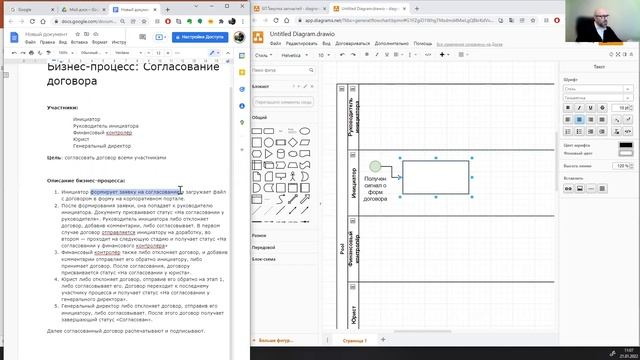
Task: Collapse the Инициатор swimlane
Action: click(353, 155)
